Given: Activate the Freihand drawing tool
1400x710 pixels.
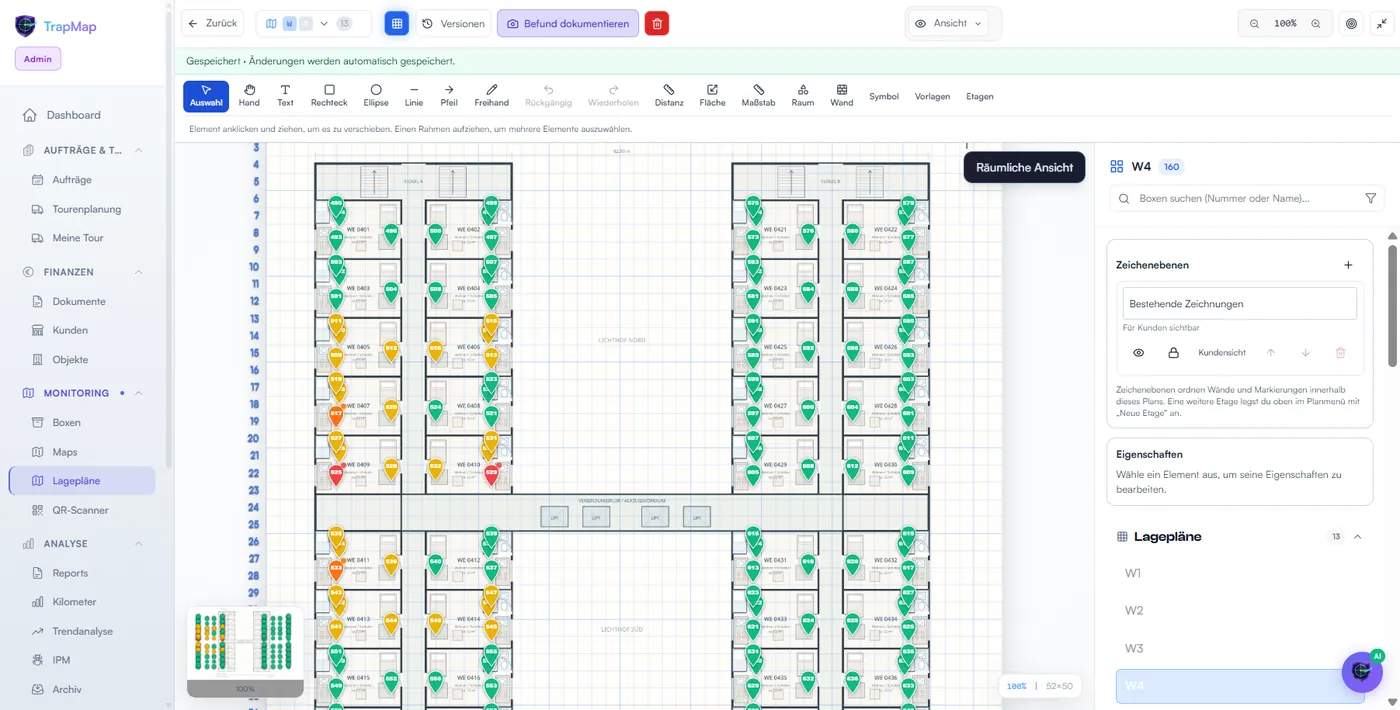Looking at the screenshot, I should [492, 96].
